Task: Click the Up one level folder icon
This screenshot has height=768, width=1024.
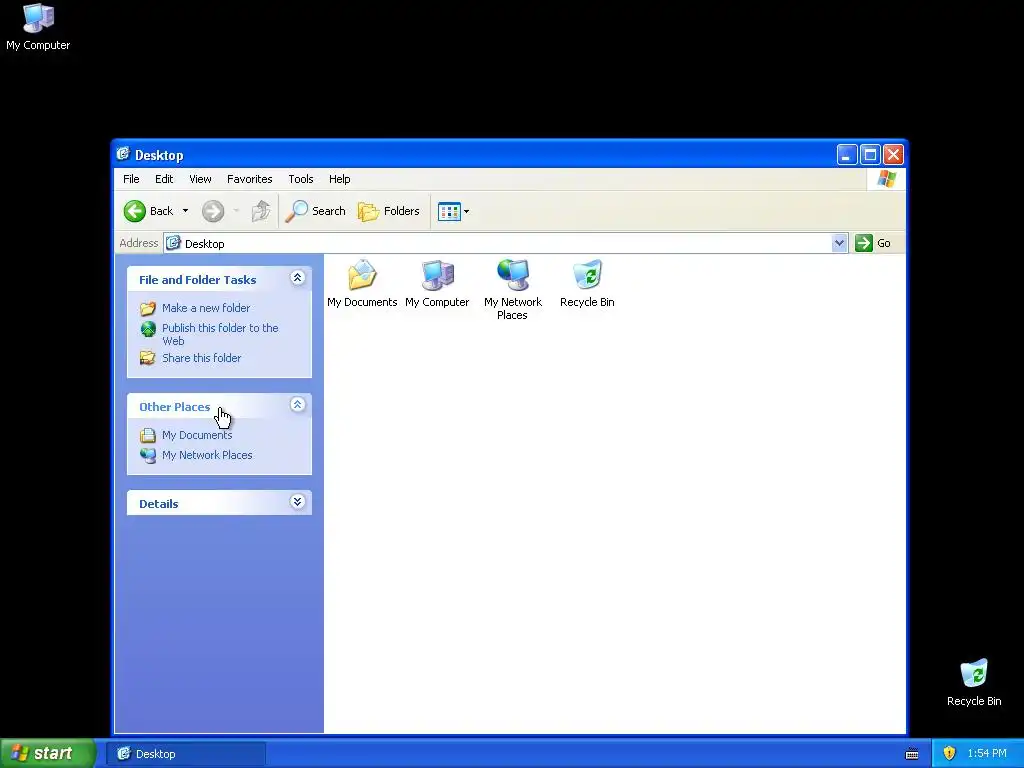Action: click(261, 211)
